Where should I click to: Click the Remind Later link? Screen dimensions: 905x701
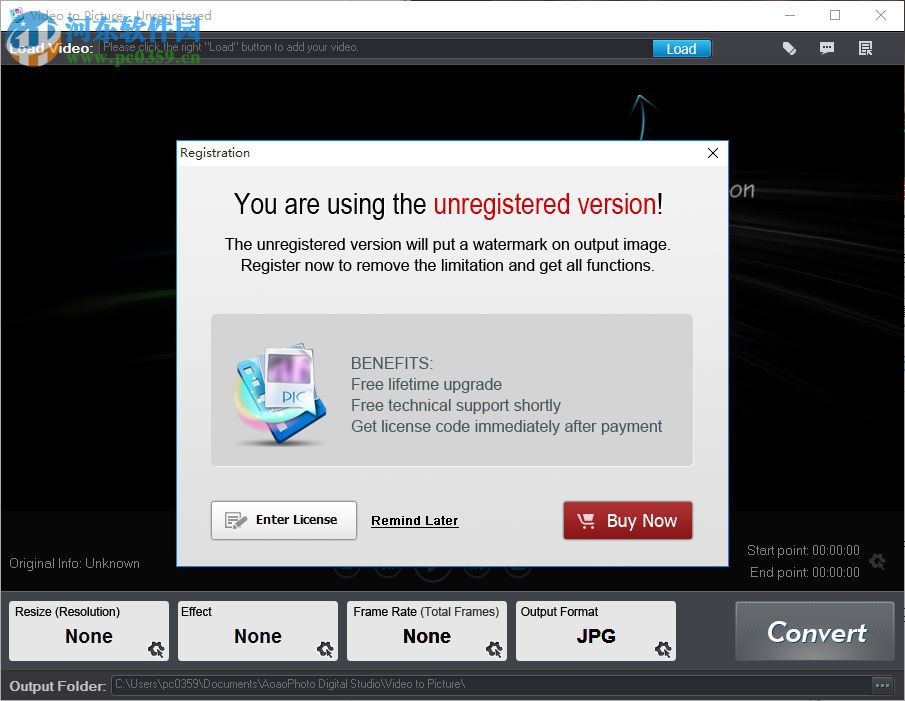414,520
